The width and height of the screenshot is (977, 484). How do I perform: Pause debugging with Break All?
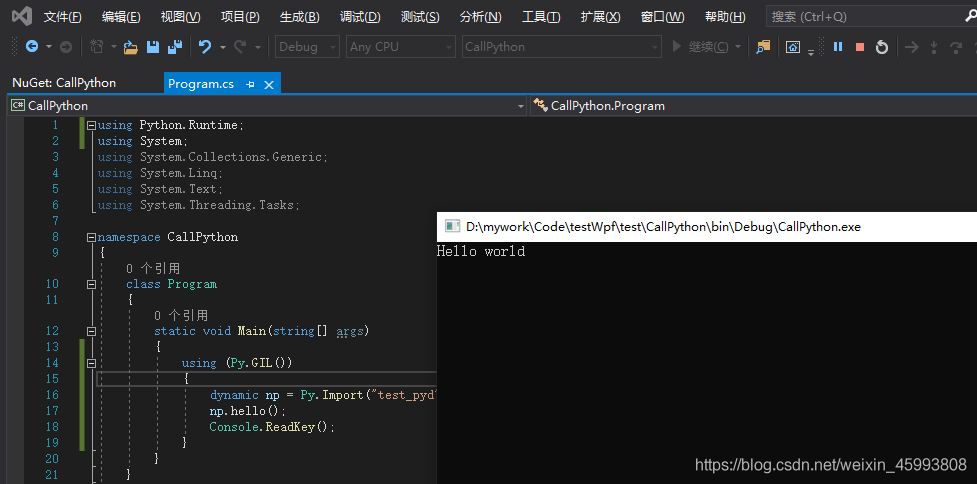tap(838, 47)
